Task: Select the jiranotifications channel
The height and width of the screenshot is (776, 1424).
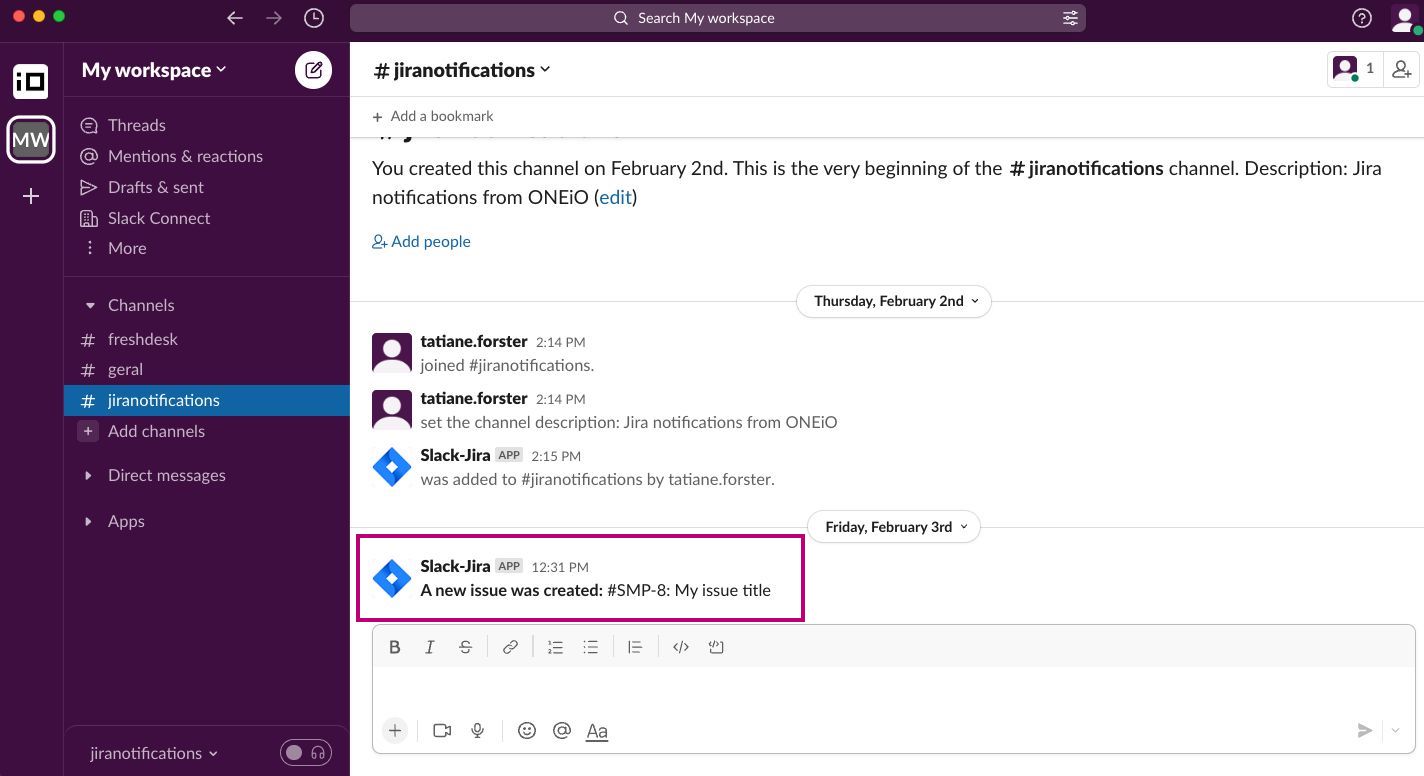Action: (x=207, y=400)
